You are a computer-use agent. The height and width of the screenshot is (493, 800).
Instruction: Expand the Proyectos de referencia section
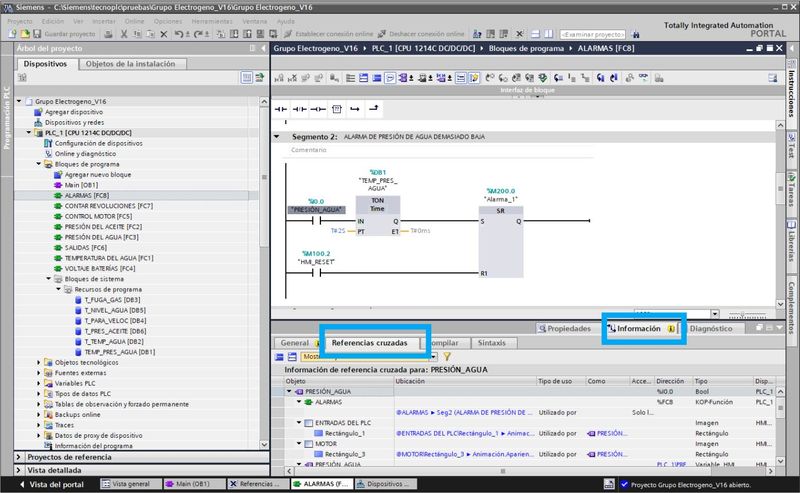(19, 457)
